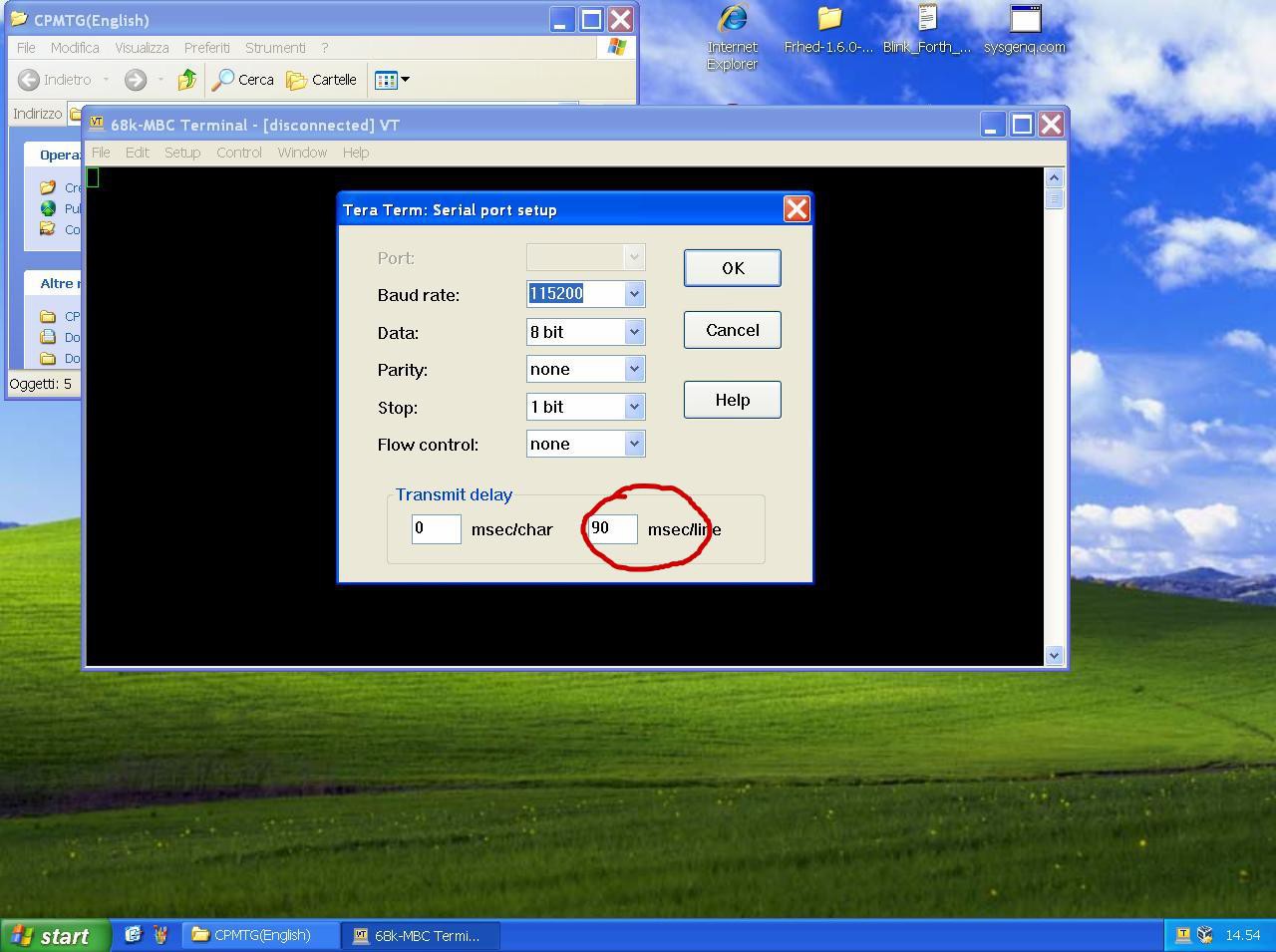
Task: Open the Window menu in Tera Term
Action: click(x=302, y=153)
